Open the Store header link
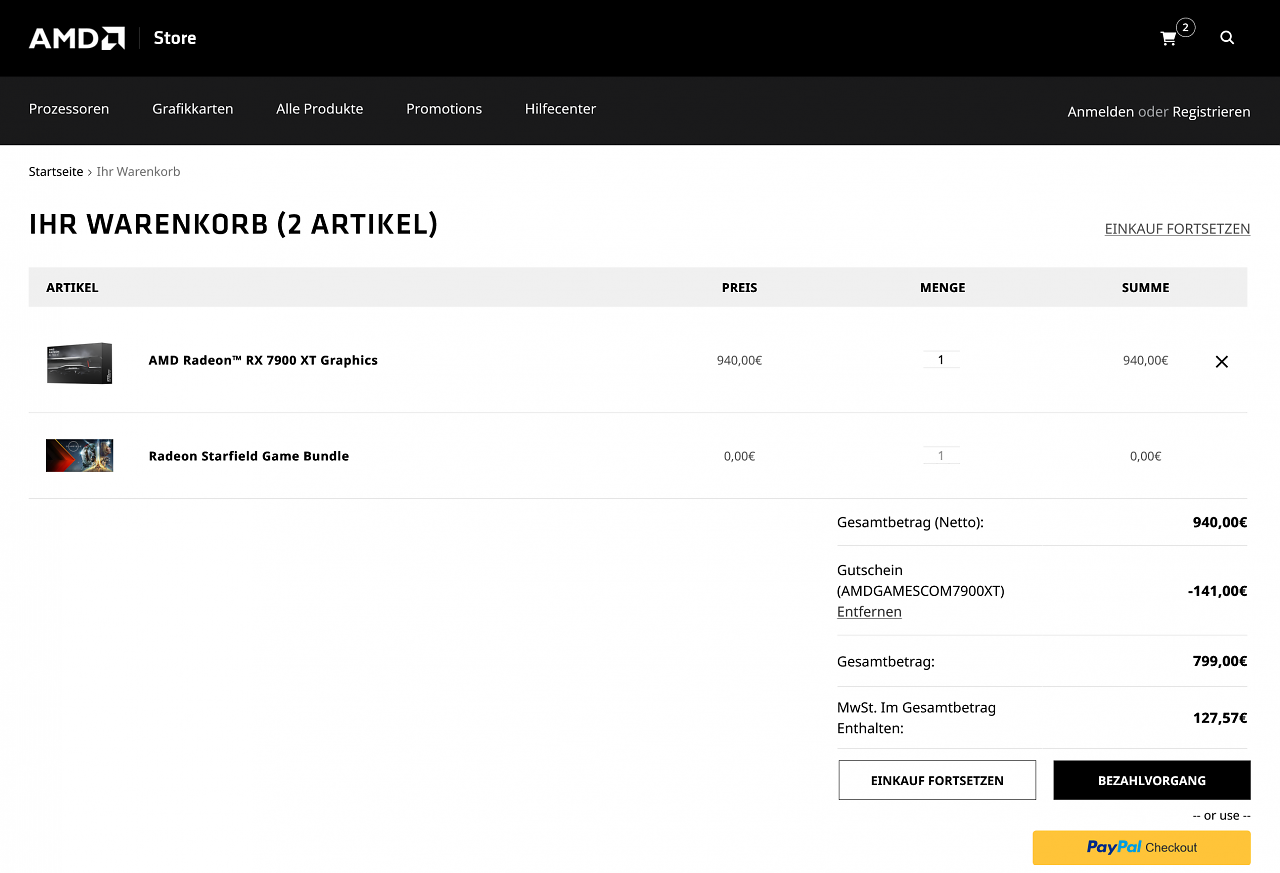The image size is (1280, 873). [x=175, y=38]
